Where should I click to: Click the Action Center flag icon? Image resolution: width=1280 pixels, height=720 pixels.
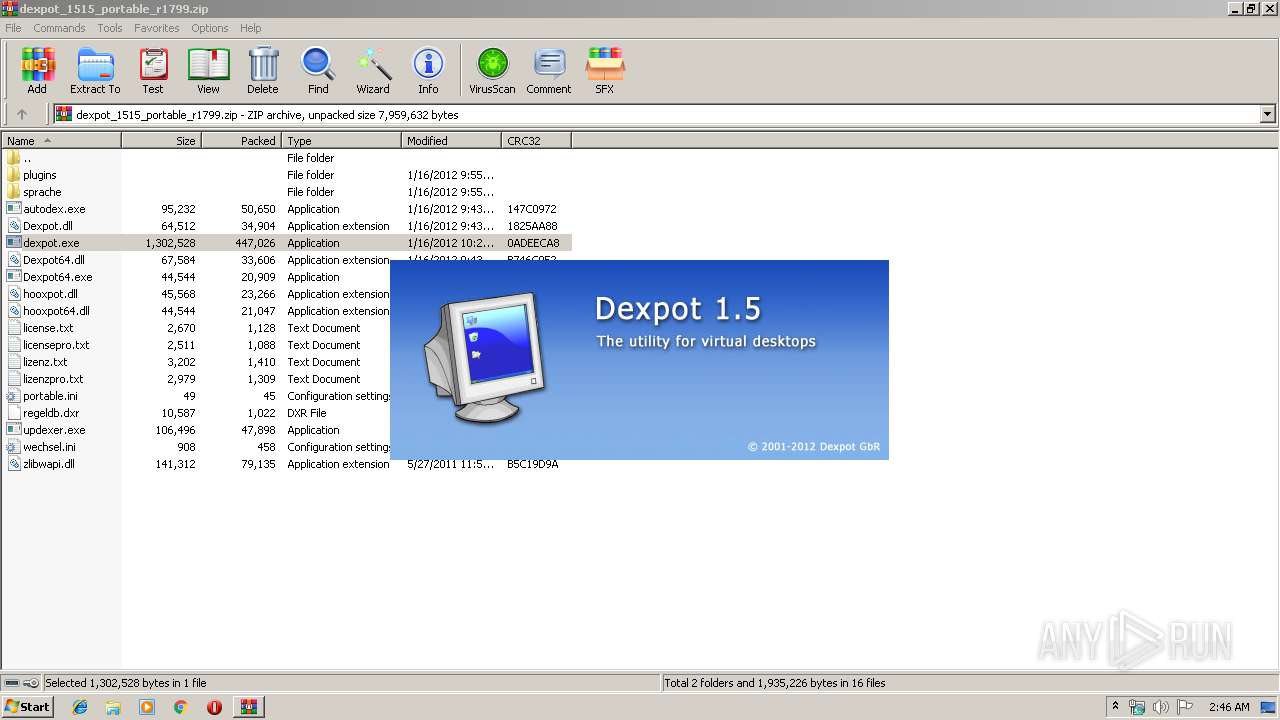pos(1185,707)
